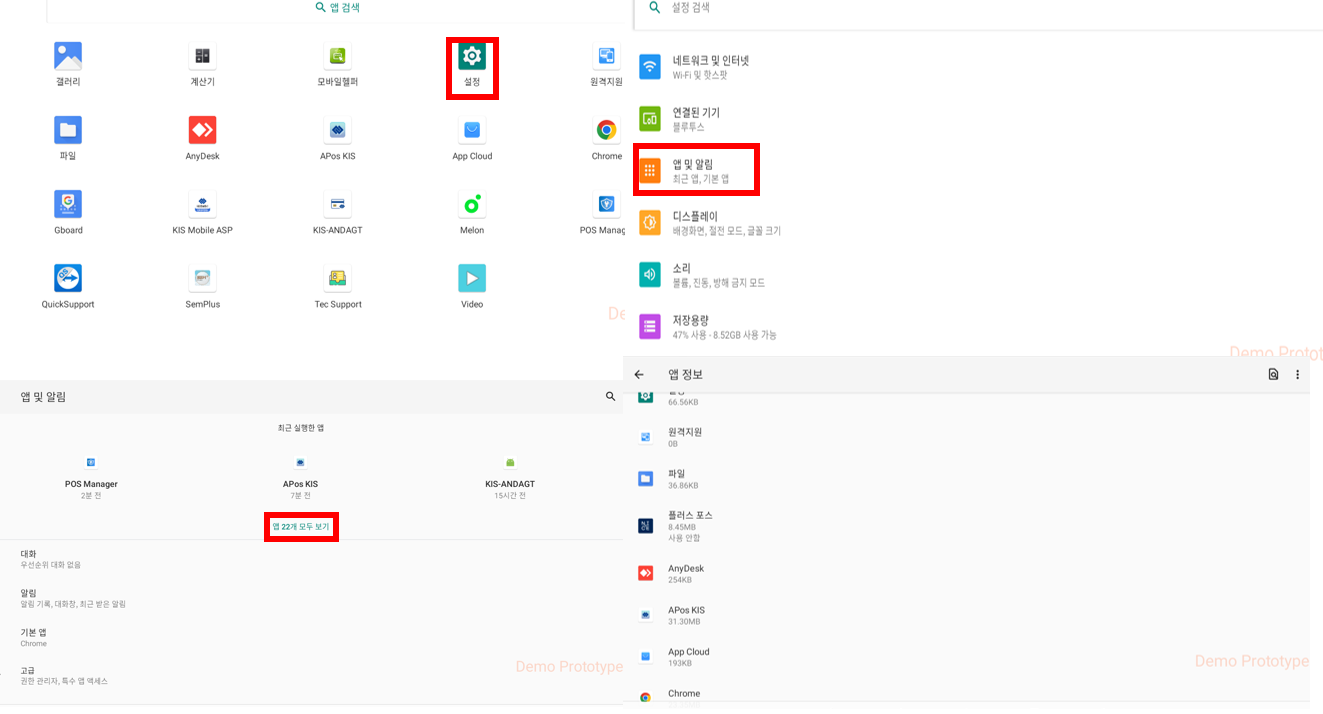Open the KIS Mobile ASP app
Image resolution: width=1323 pixels, height=714 pixels.
click(x=202, y=205)
